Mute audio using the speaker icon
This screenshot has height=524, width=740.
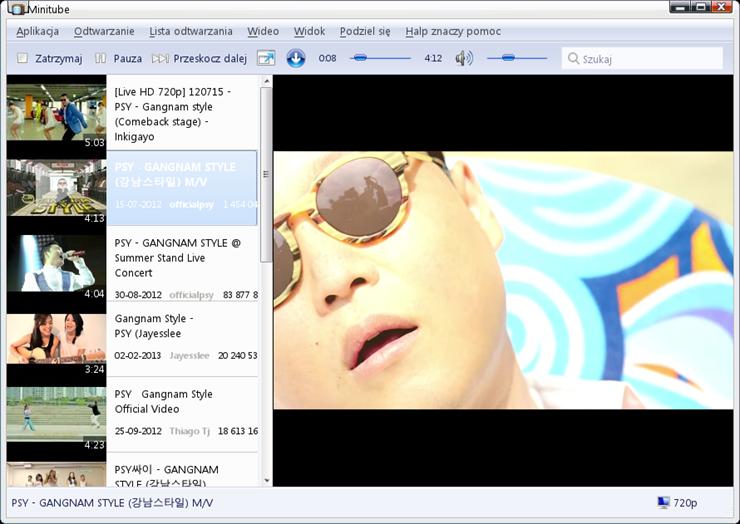coord(464,59)
